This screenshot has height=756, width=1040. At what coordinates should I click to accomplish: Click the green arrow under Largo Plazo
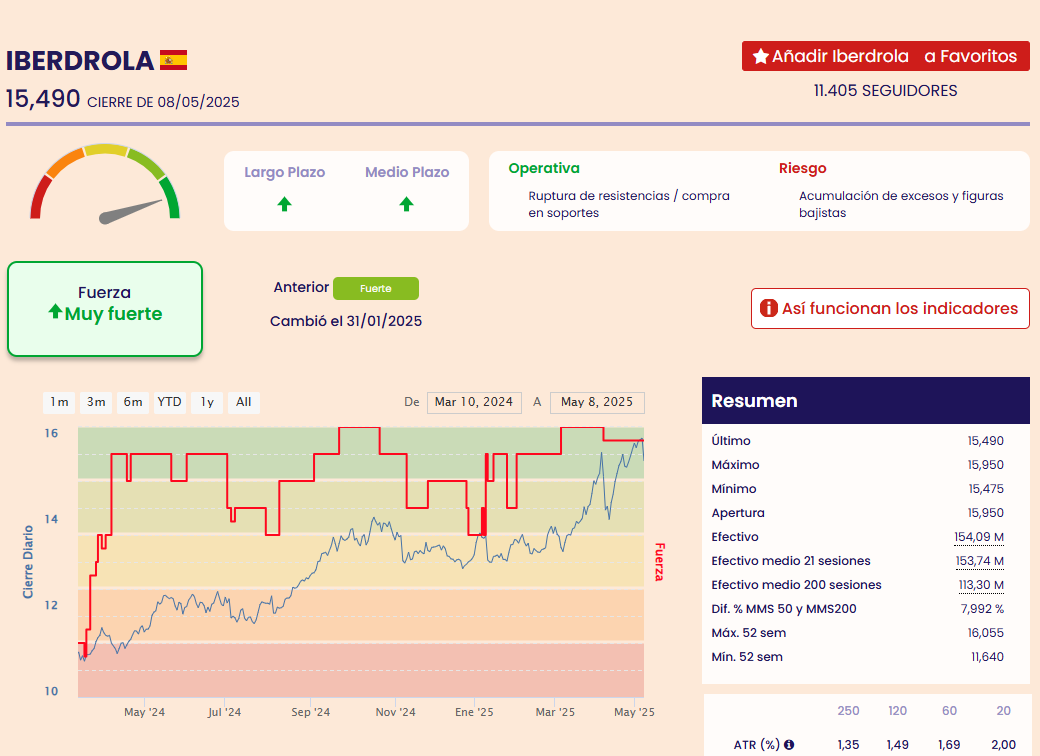[285, 204]
